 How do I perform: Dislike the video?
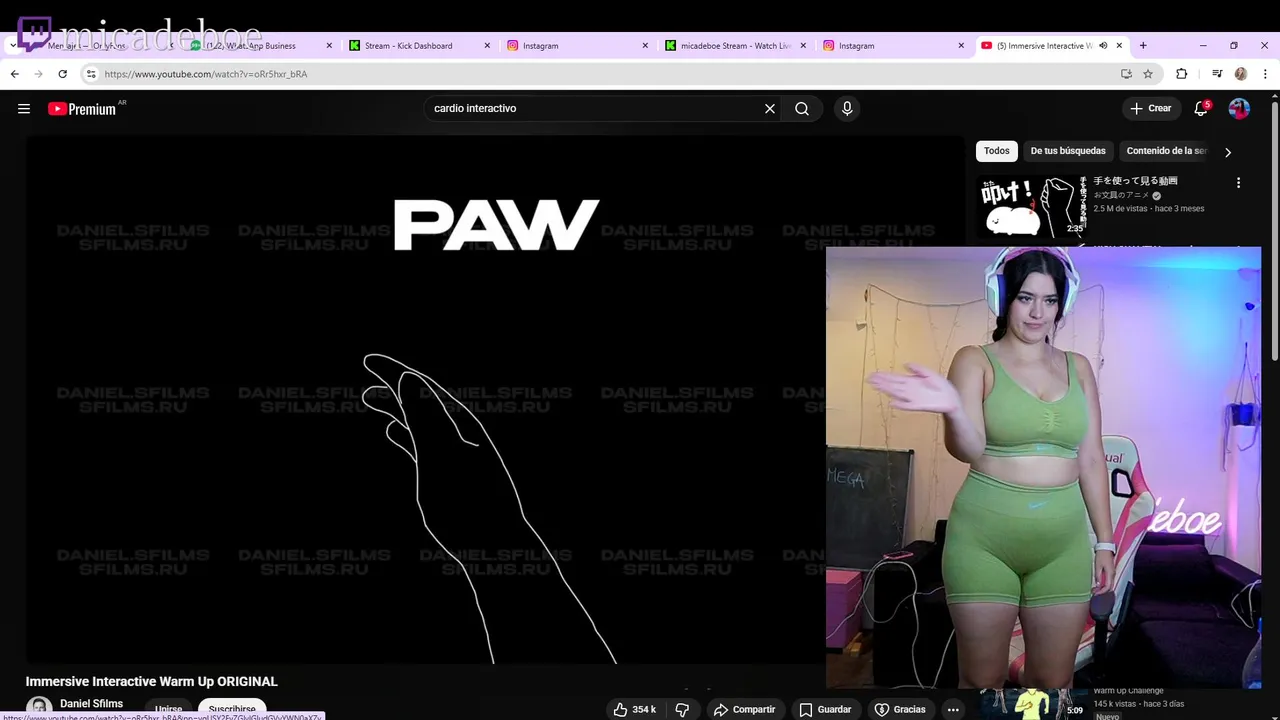pyautogui.click(x=682, y=709)
